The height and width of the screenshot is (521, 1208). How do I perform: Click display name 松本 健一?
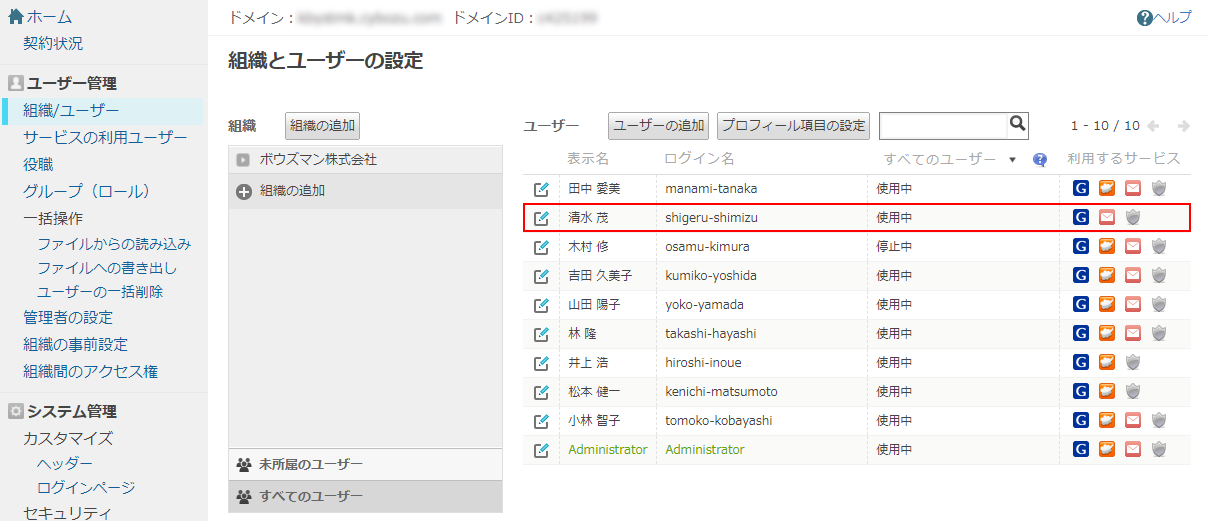pos(594,391)
